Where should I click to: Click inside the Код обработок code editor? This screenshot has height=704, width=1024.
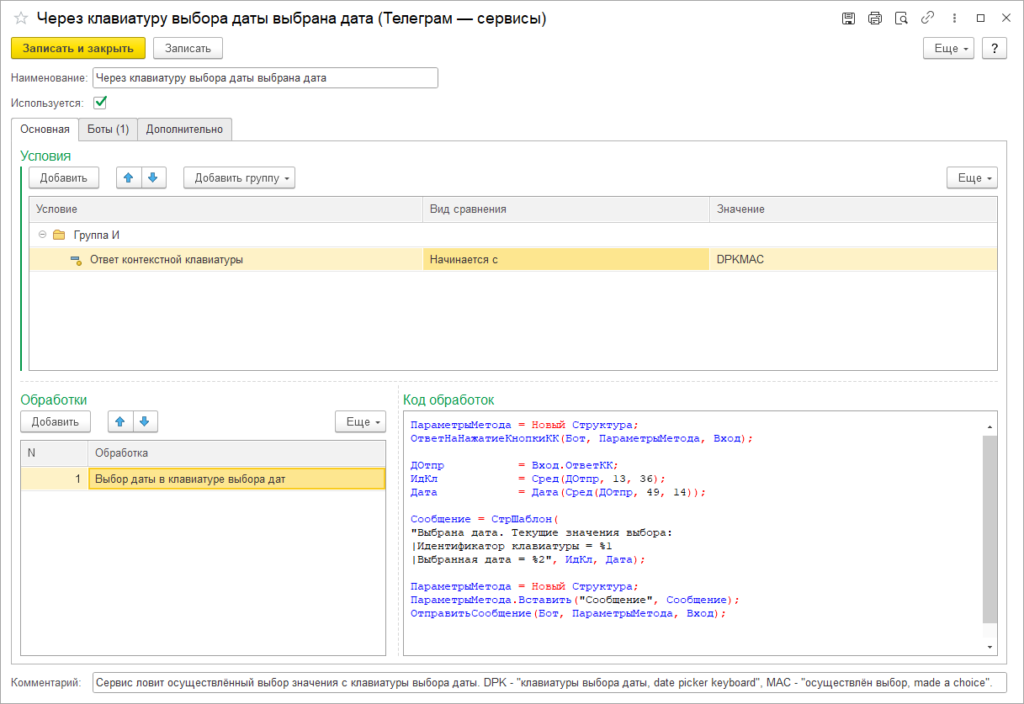[692, 533]
